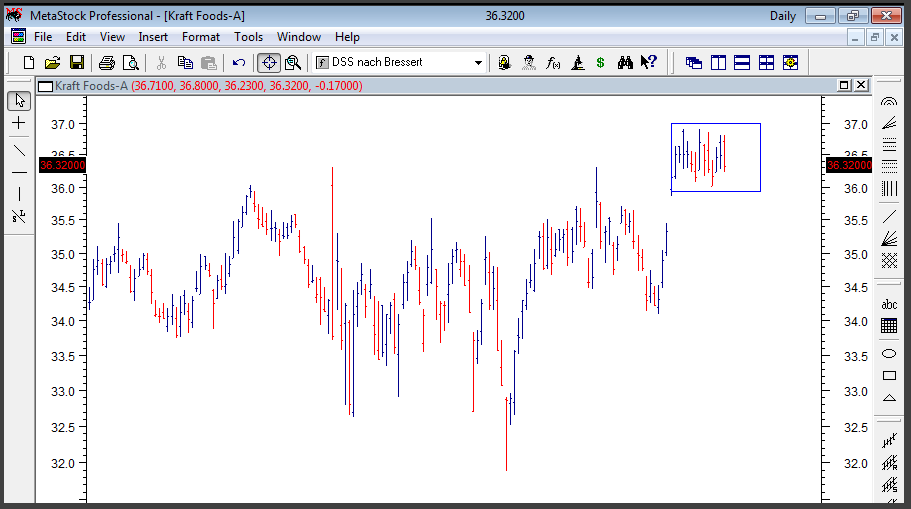Select the crosshairs plus tool

point(19,123)
